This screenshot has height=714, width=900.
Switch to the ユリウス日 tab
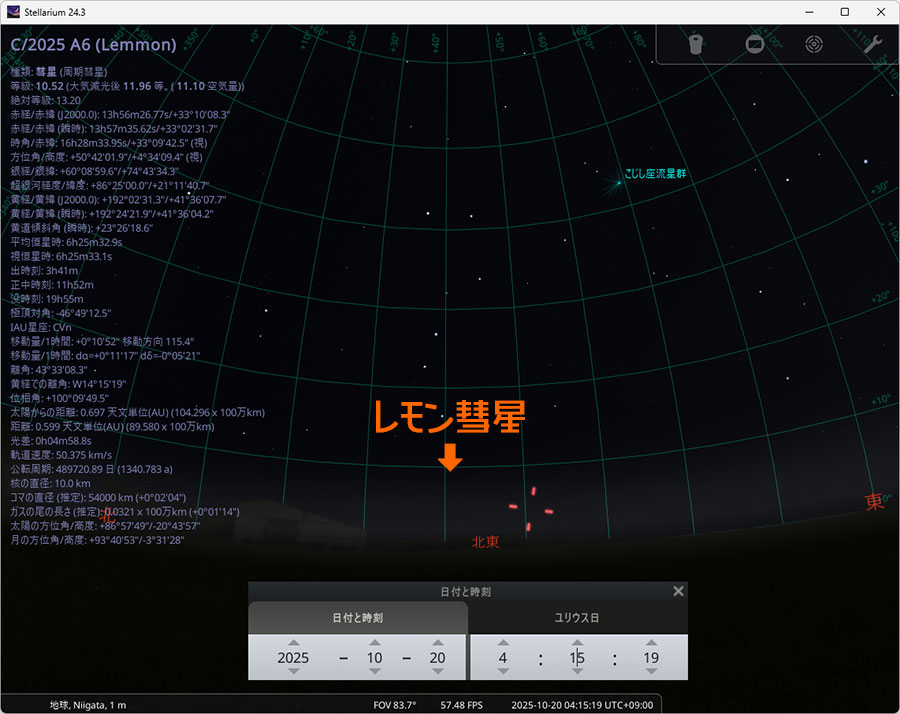579,618
